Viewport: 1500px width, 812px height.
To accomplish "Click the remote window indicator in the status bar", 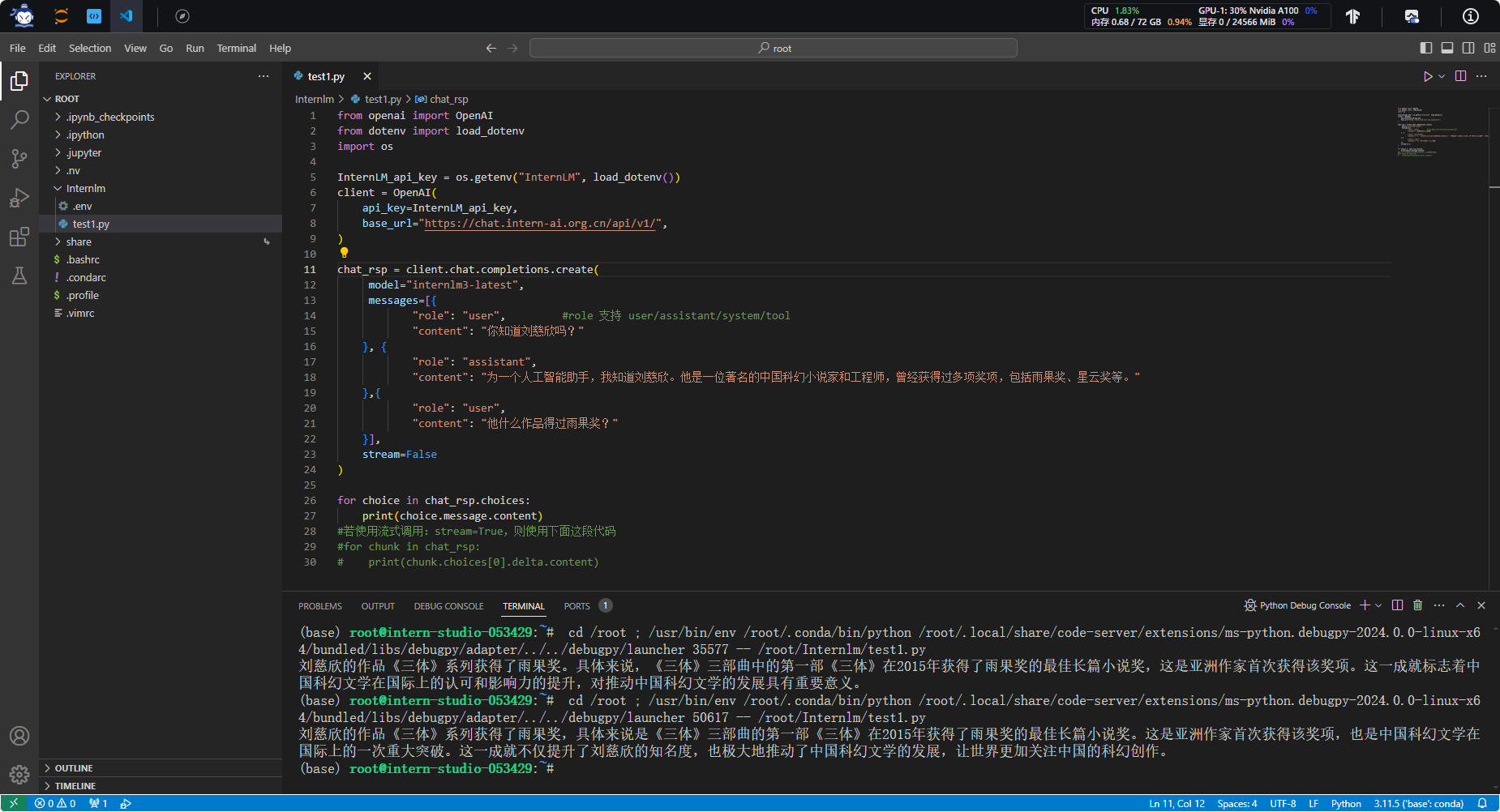I will click(14, 803).
